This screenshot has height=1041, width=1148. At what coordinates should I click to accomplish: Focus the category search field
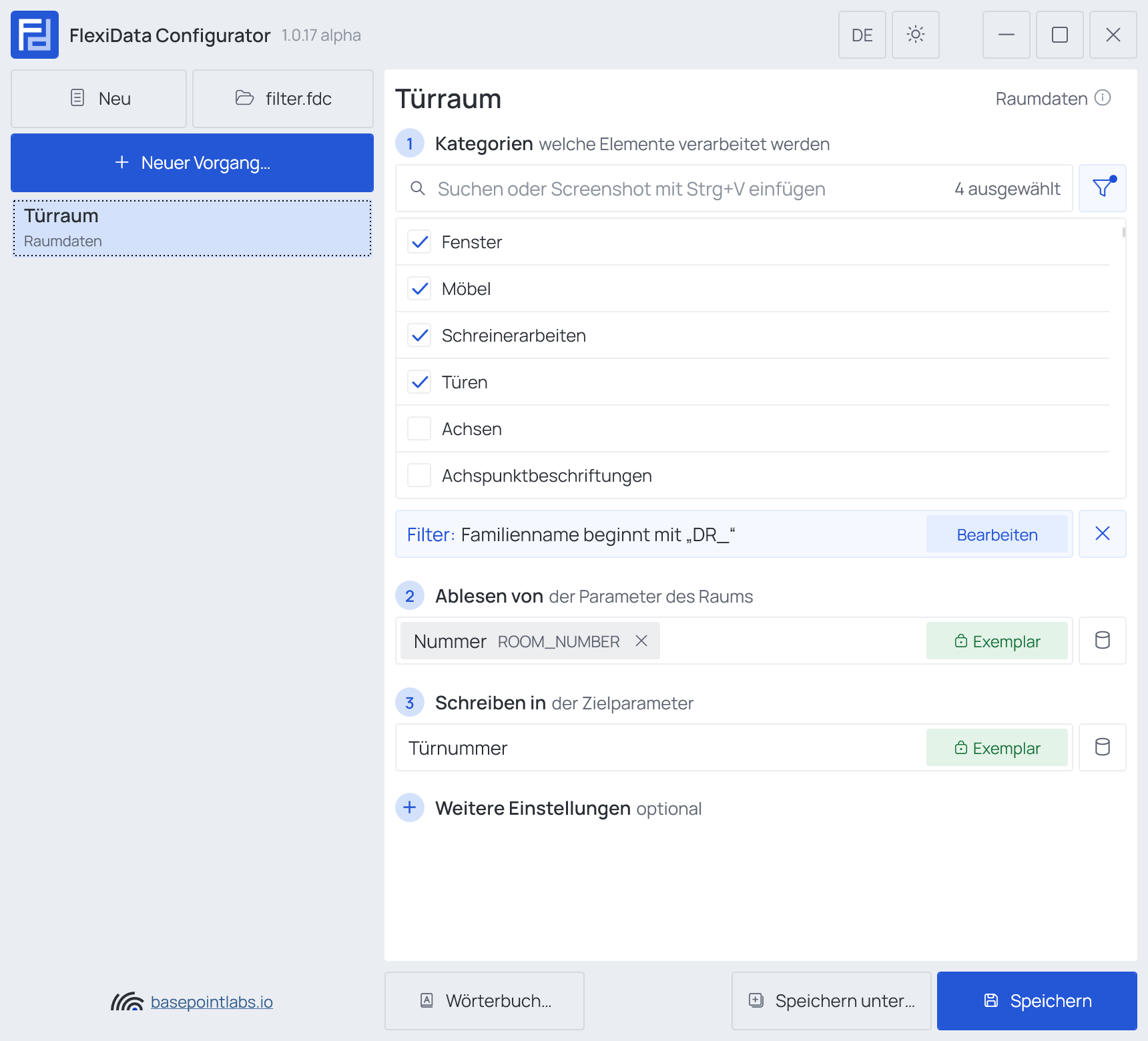(x=734, y=188)
